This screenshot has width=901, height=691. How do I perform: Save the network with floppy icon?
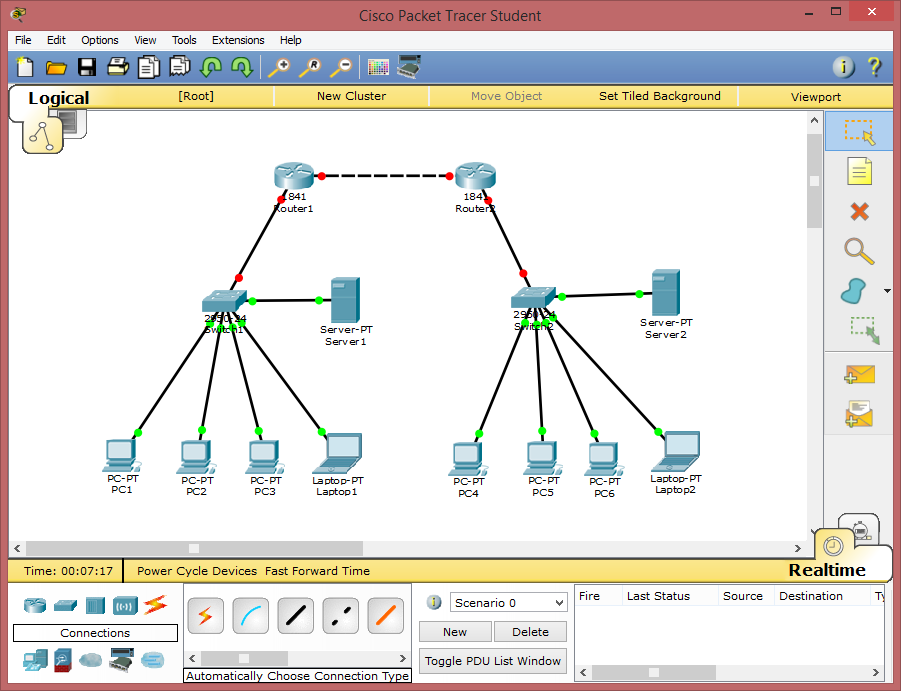pos(87,67)
